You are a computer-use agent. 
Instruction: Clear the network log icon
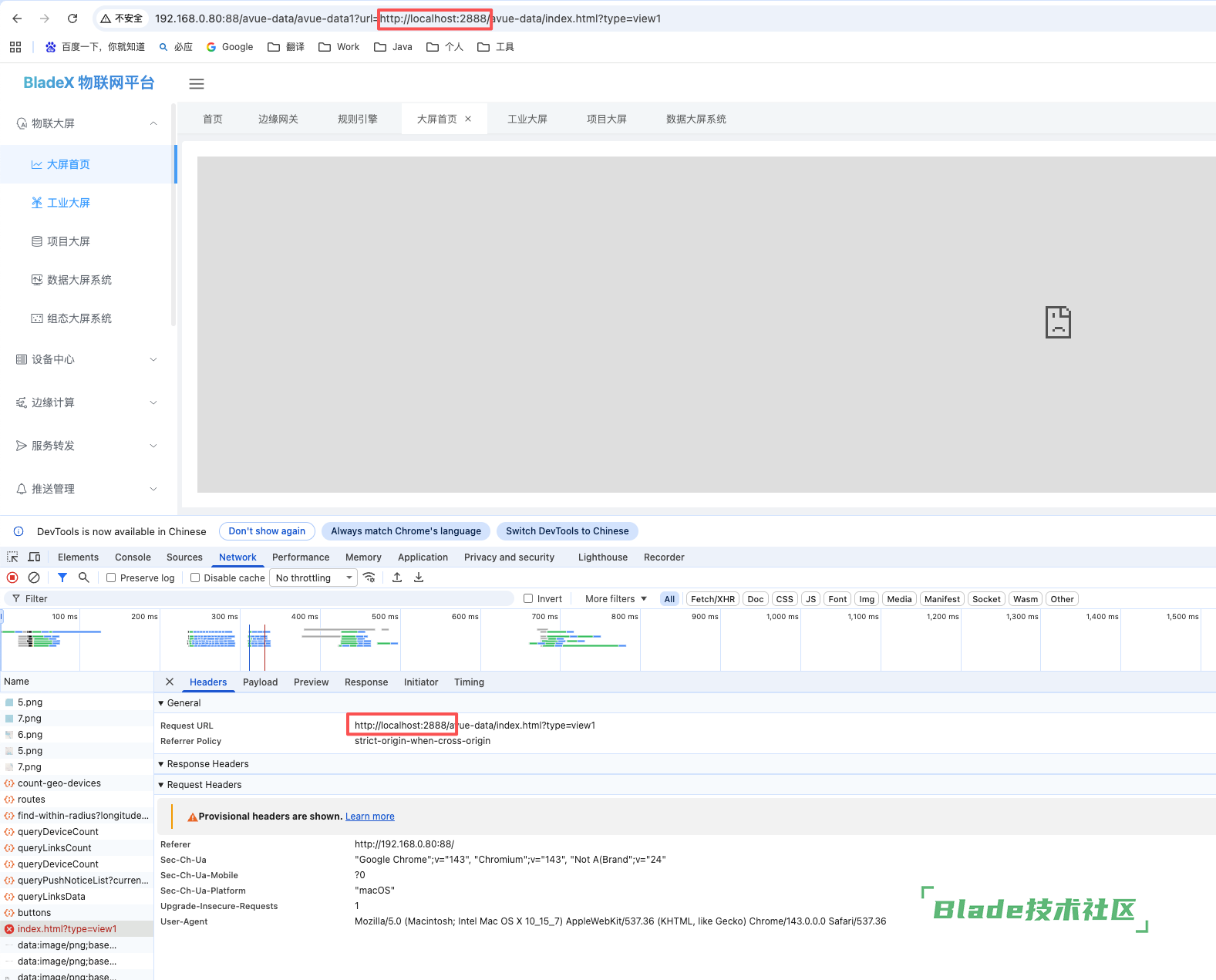tap(34, 578)
